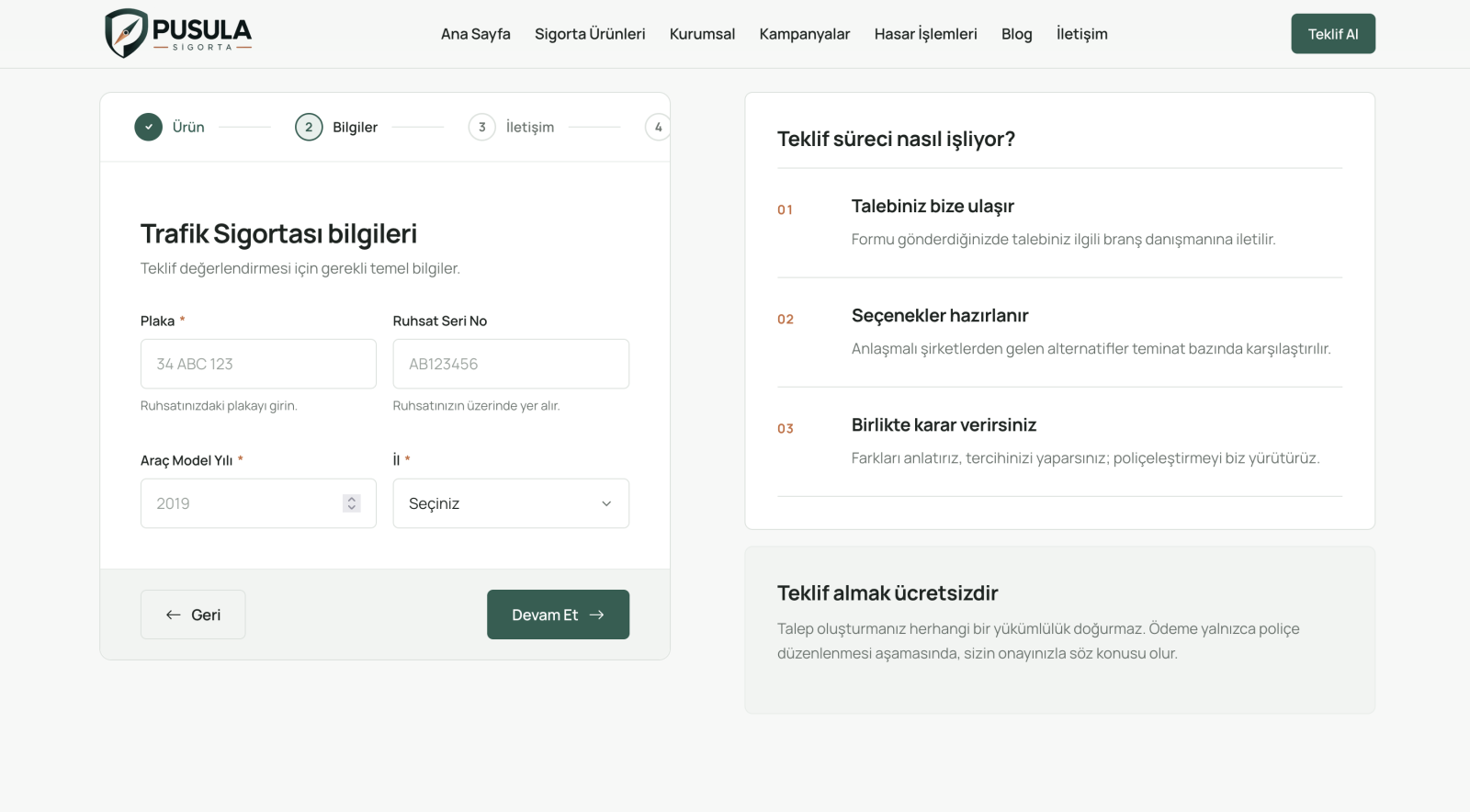Click the Devam Et button
The width and height of the screenshot is (1470, 812).
[x=558, y=615]
